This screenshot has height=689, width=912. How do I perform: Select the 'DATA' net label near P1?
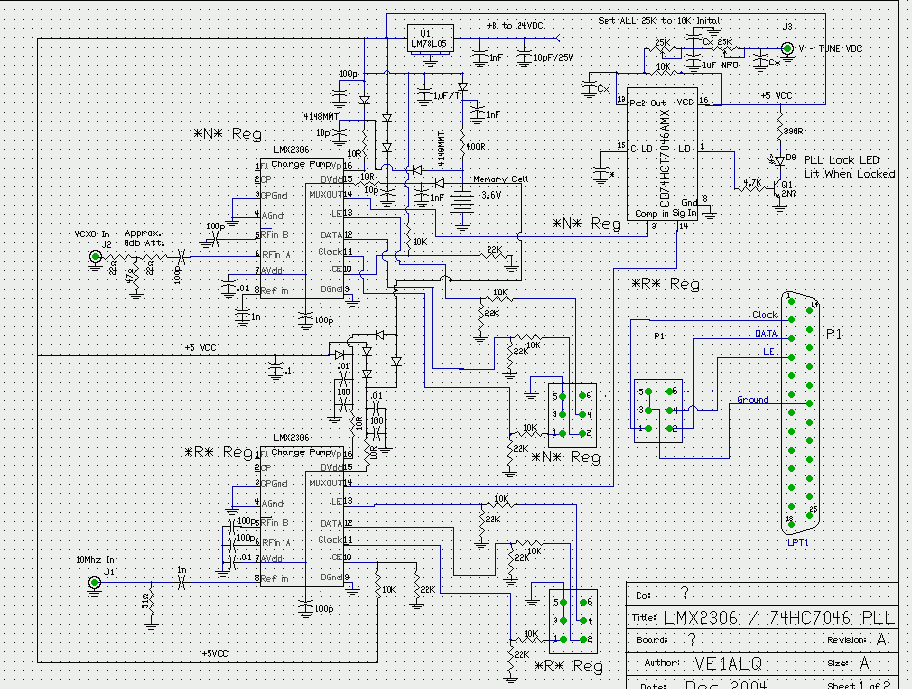[x=766, y=334]
